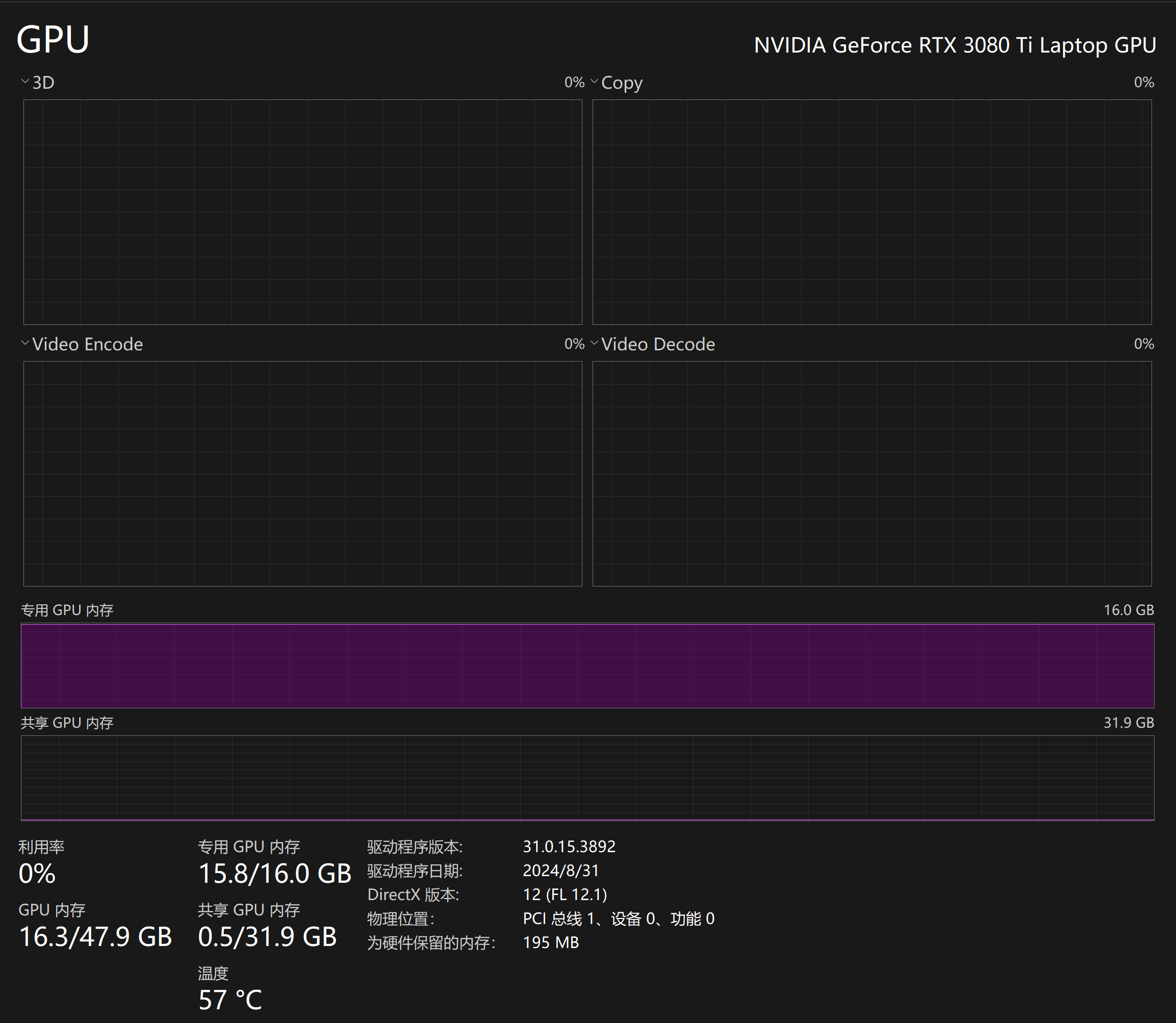Click the 0.5/31.9 GB shared memory value
Screen dimensions: 1176x1023
(267, 937)
